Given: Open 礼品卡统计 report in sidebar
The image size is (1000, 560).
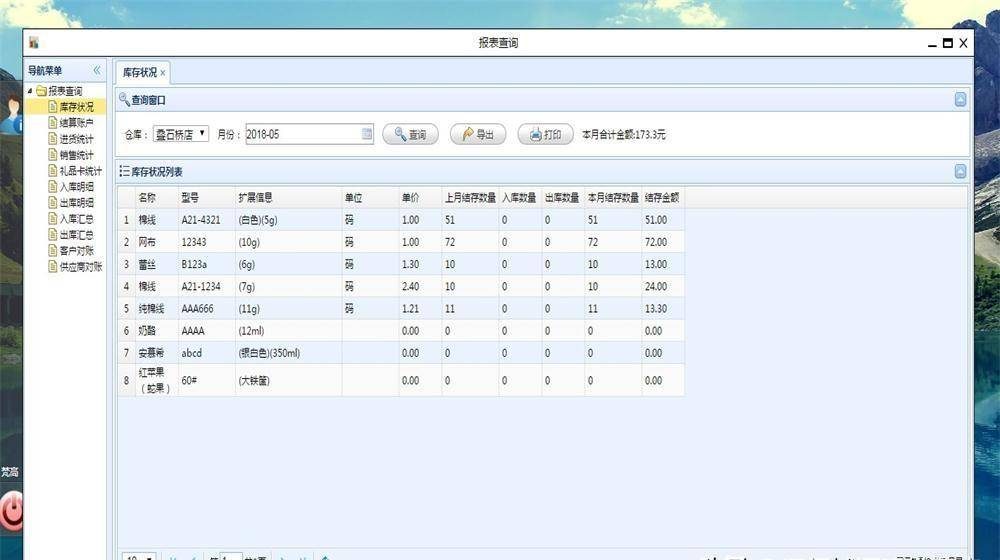Looking at the screenshot, I should click(80, 170).
